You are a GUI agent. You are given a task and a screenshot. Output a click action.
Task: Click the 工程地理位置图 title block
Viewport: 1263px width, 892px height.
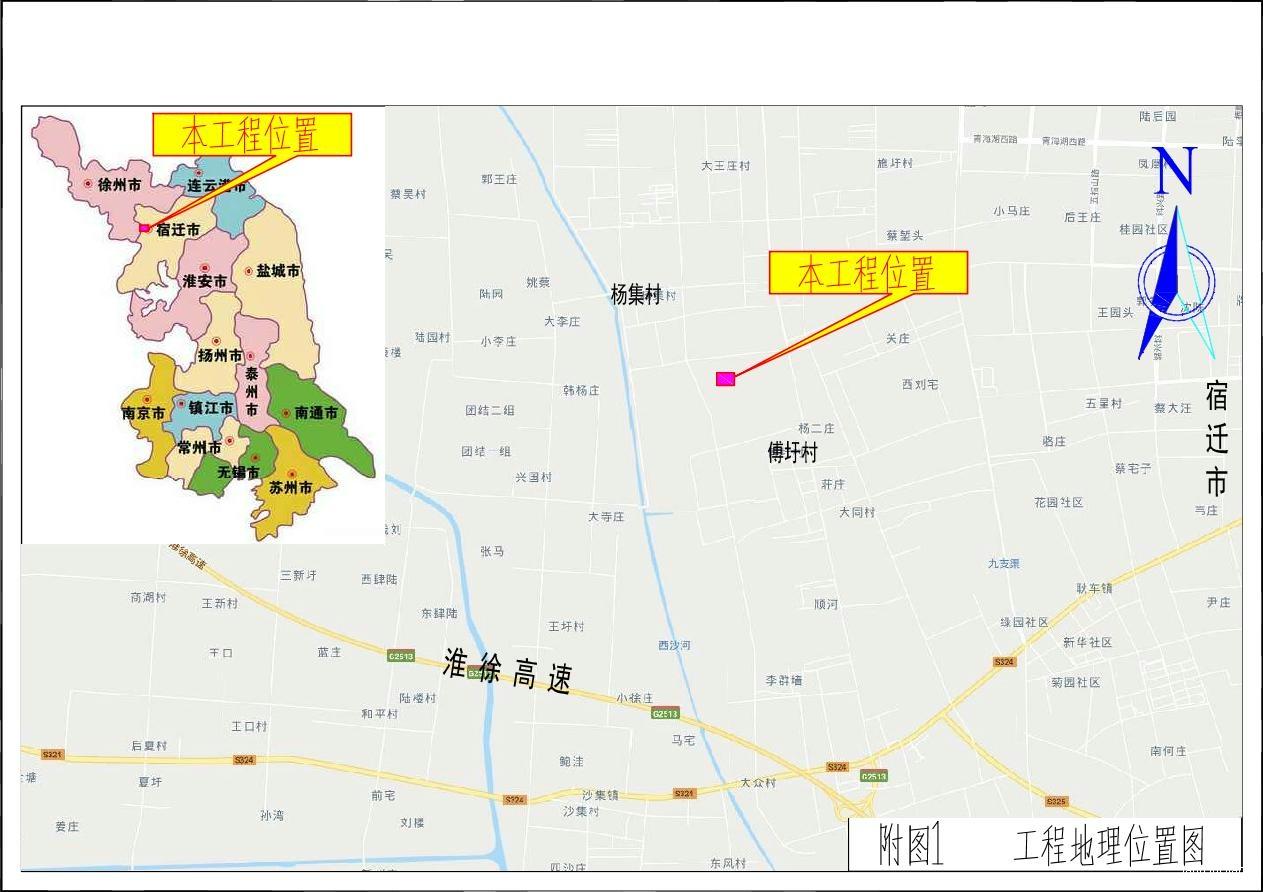click(1045, 845)
